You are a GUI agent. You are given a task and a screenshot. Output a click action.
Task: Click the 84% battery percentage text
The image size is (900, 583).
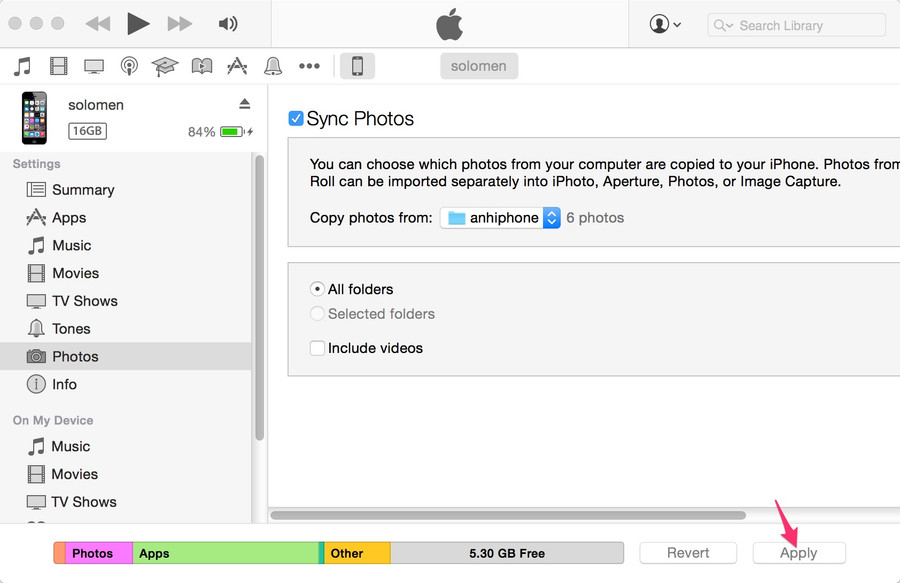(201, 132)
